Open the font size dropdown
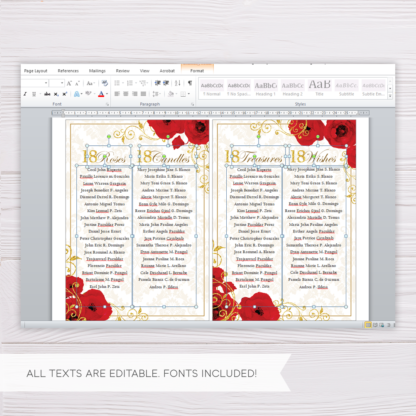Screen dimensions: 416x416 (62, 83)
